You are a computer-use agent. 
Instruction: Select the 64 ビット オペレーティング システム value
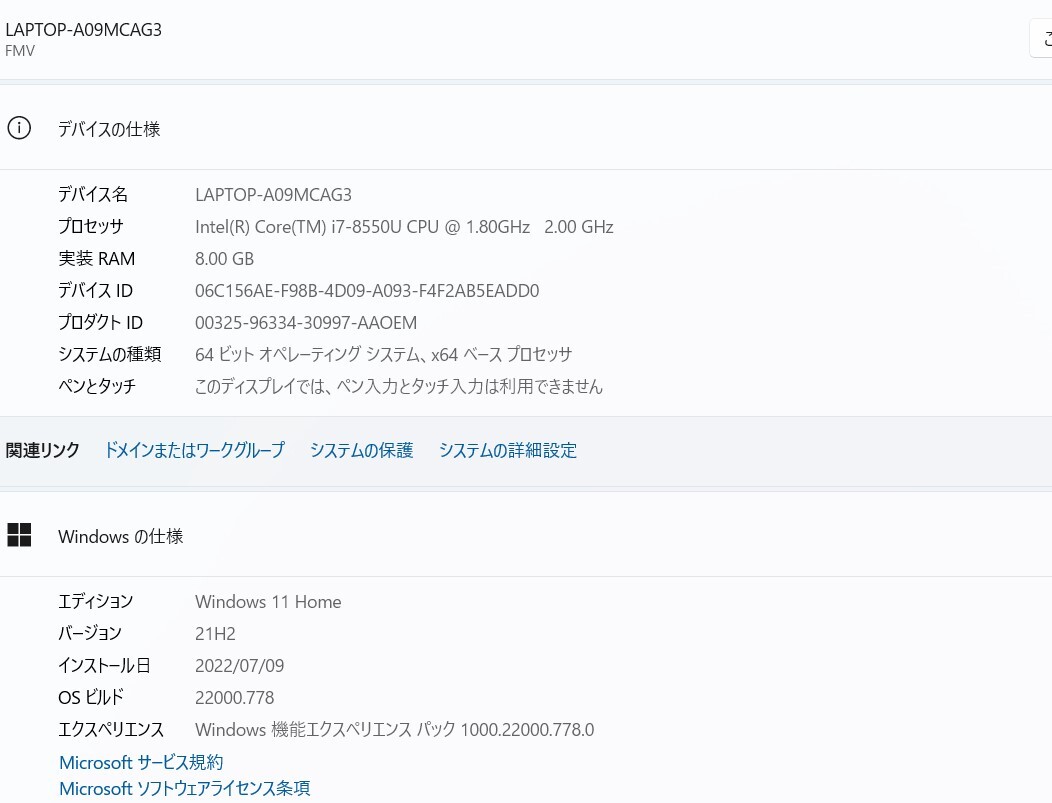(383, 354)
